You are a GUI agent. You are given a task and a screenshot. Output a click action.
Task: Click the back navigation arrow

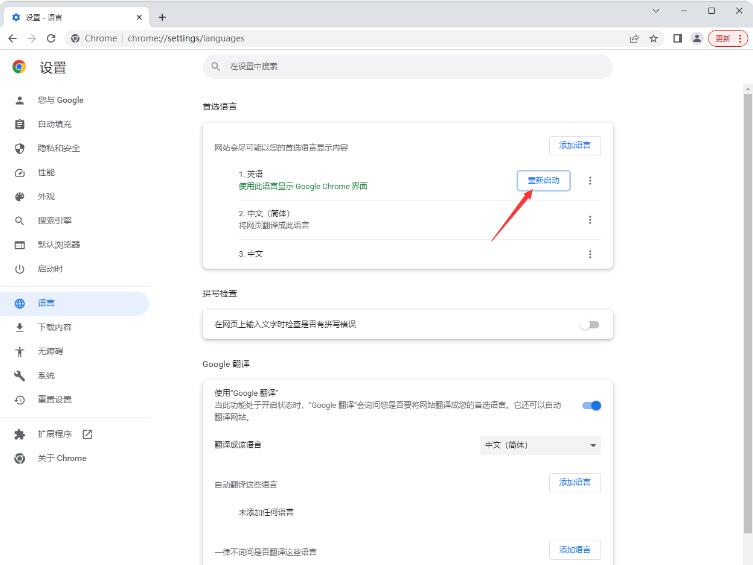point(12,38)
